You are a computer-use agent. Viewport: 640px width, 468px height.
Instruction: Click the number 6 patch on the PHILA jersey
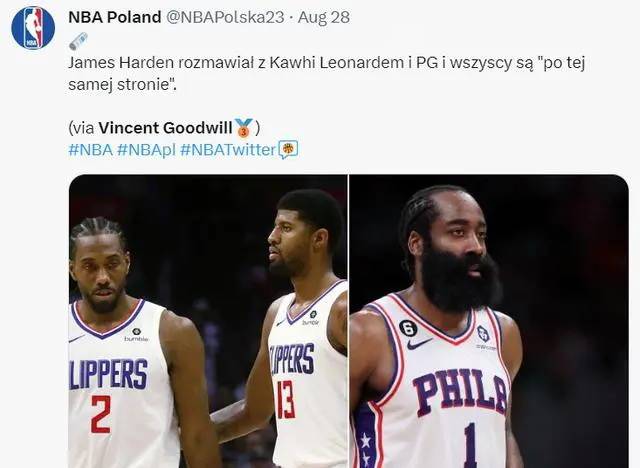click(x=408, y=328)
